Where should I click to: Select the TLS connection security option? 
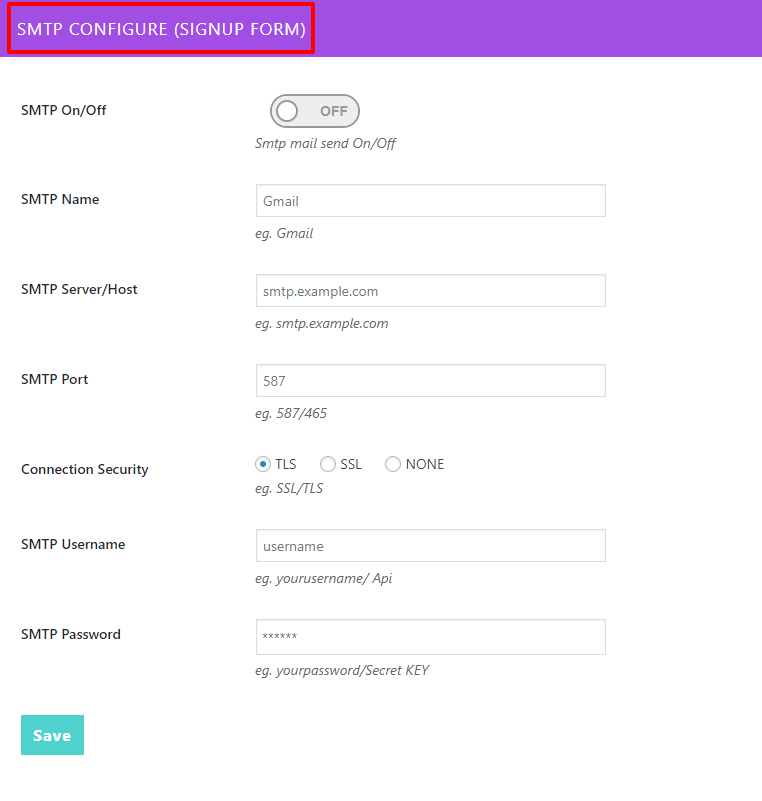click(x=263, y=464)
